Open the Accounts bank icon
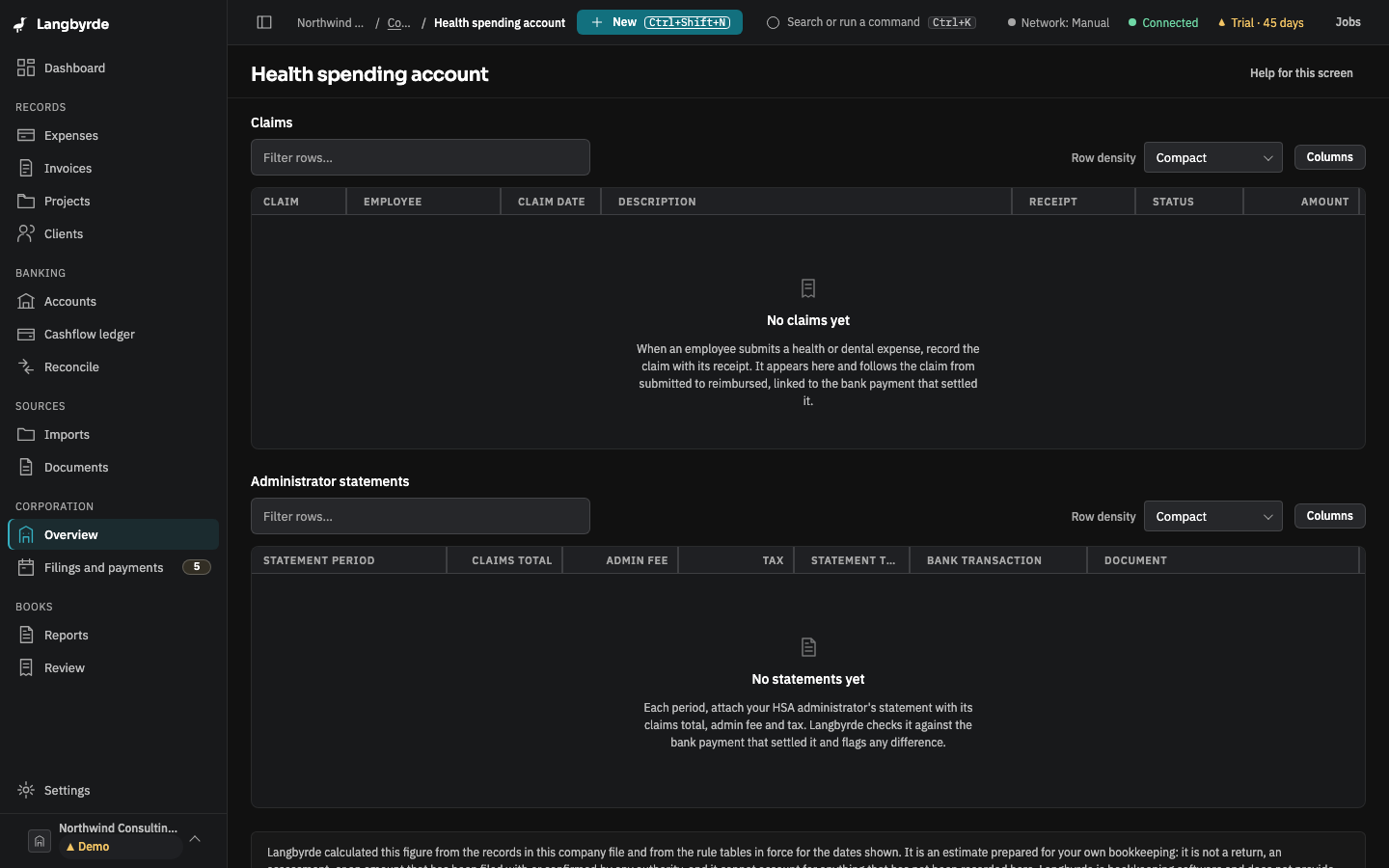 (x=26, y=301)
